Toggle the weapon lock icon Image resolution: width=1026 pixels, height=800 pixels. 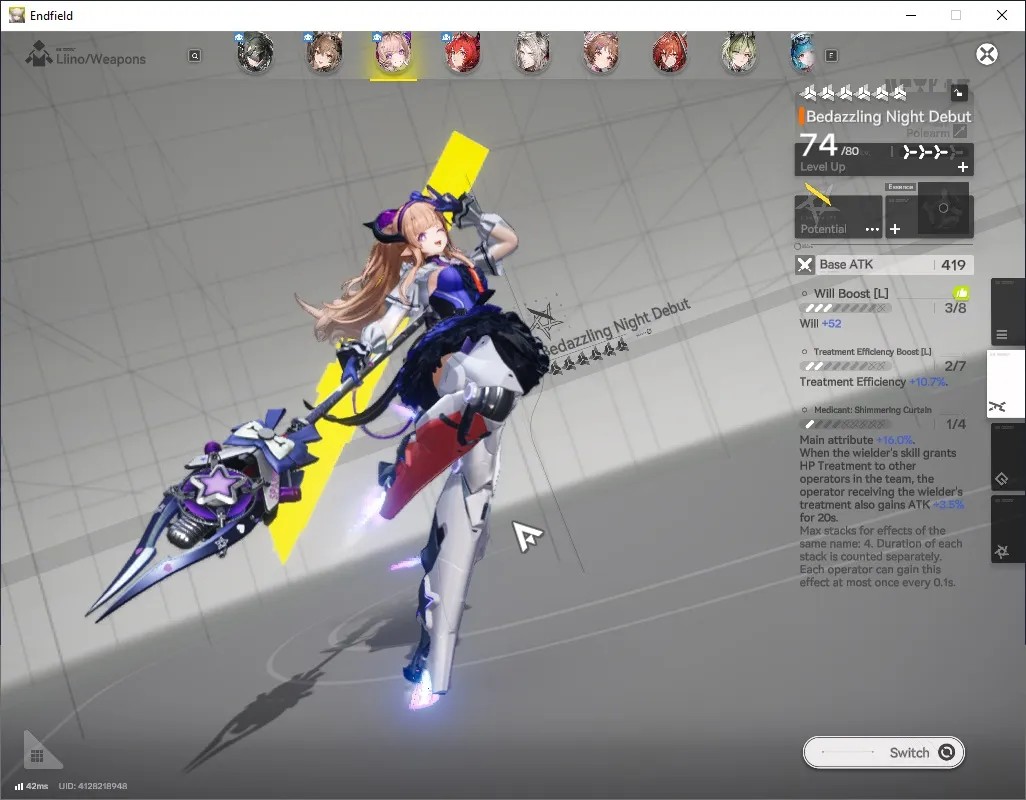pyautogui.click(x=959, y=93)
